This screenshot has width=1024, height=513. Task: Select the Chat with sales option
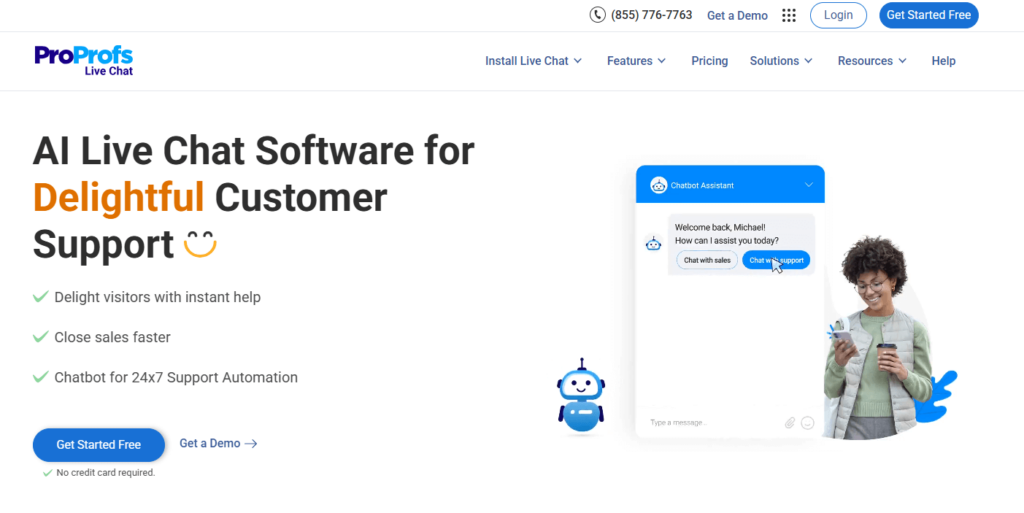707,260
